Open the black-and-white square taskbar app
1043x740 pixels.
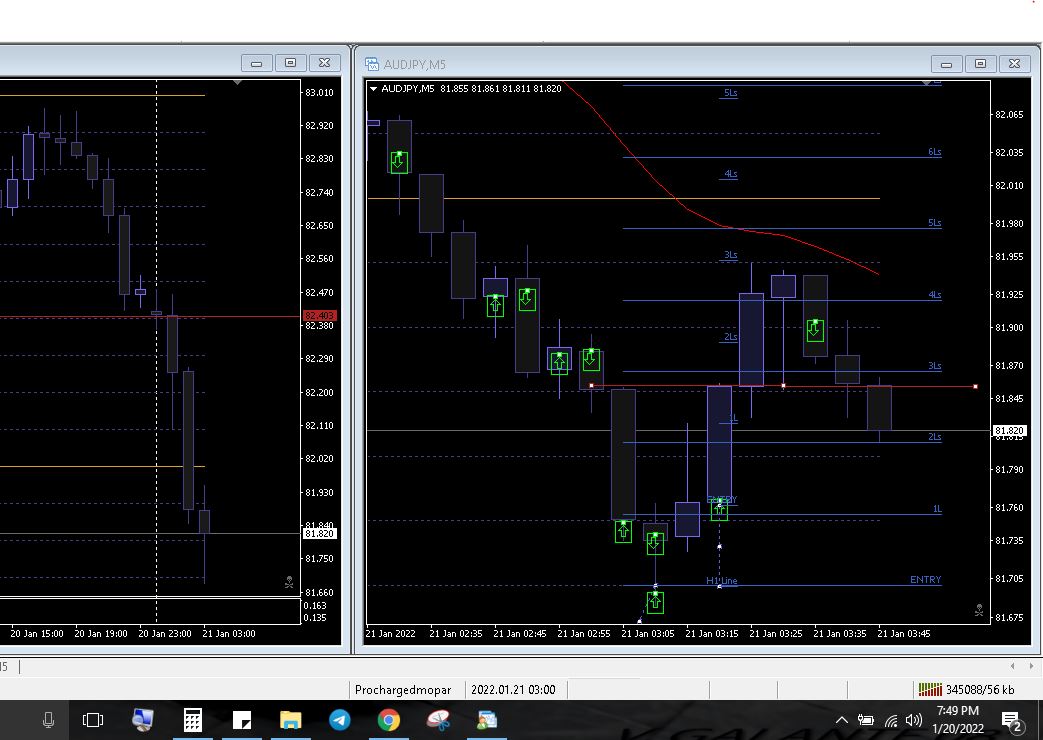coord(241,720)
